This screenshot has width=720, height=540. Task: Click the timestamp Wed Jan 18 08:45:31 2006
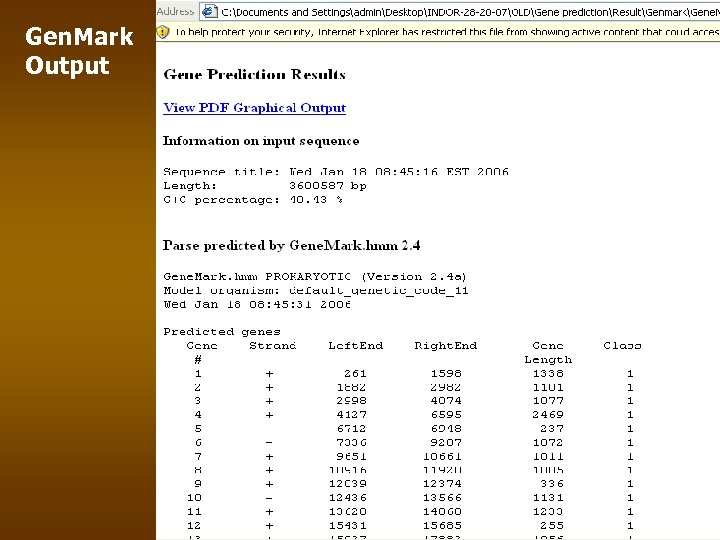point(257,304)
